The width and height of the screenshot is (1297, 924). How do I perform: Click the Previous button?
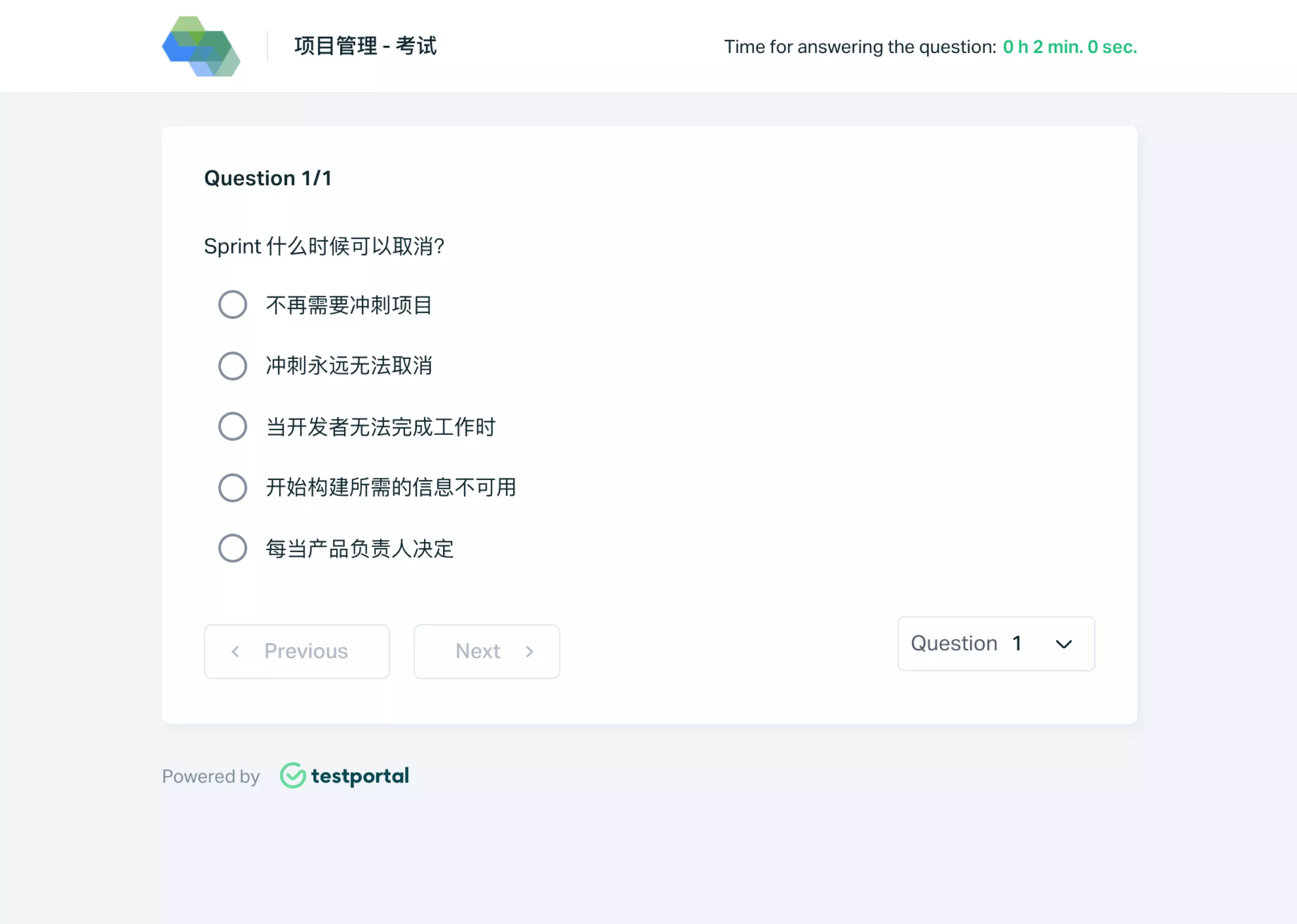click(296, 652)
